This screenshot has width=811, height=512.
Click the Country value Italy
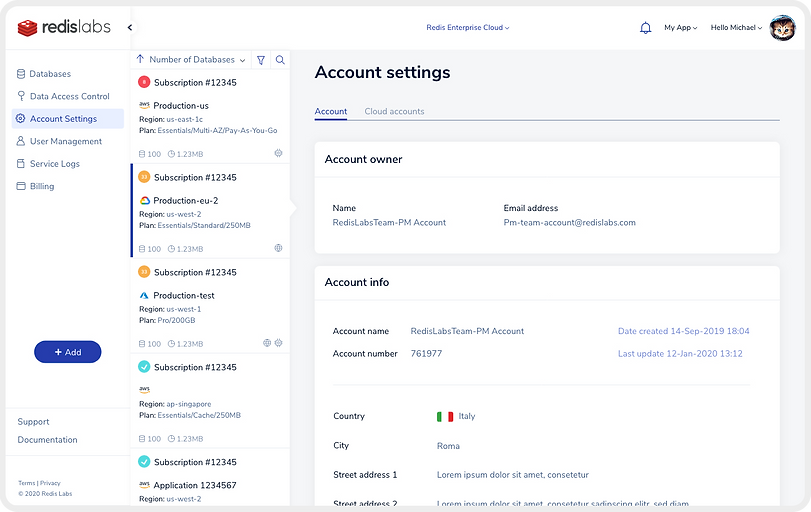[467, 416]
